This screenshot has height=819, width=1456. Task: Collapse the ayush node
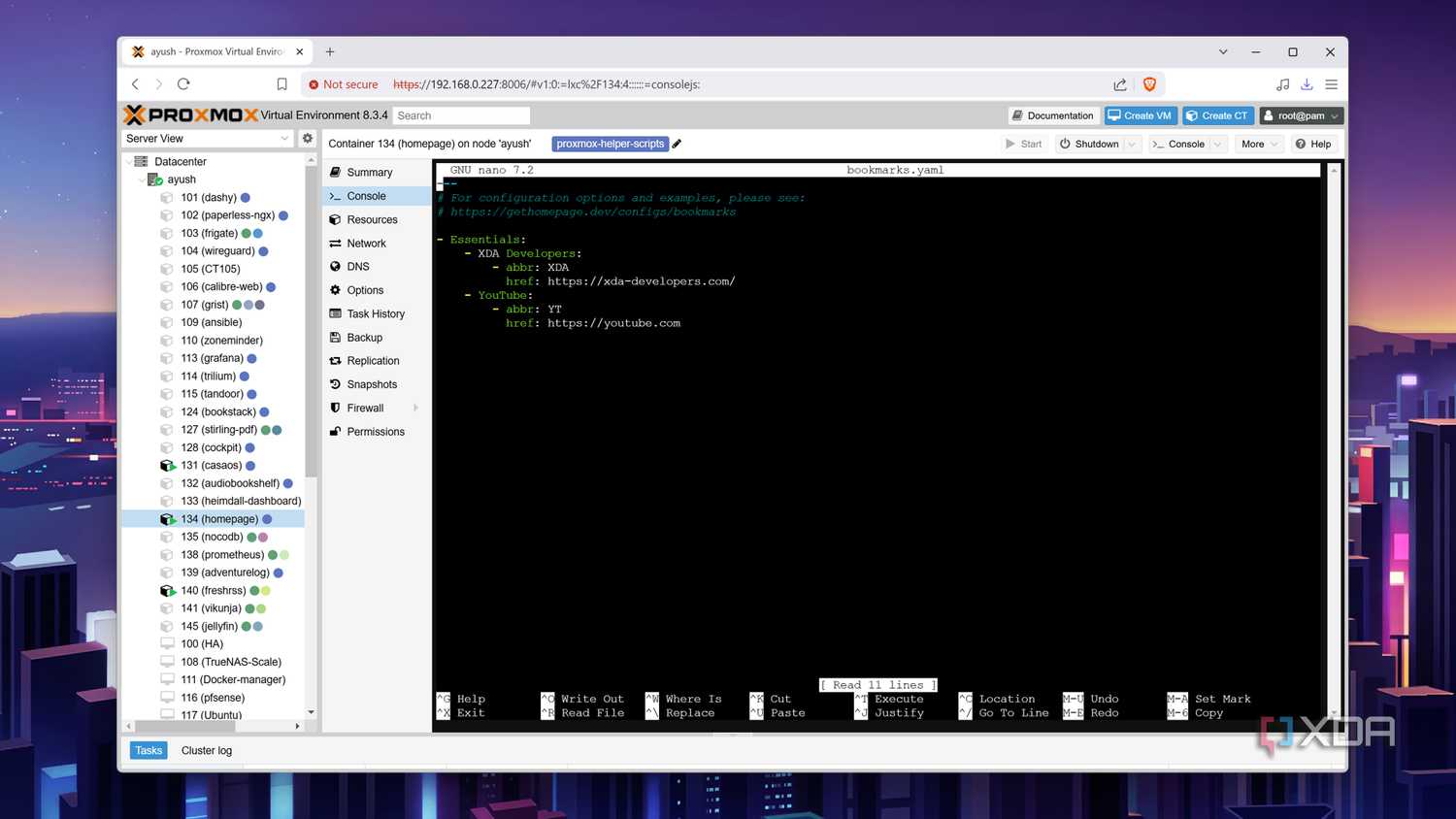click(142, 180)
